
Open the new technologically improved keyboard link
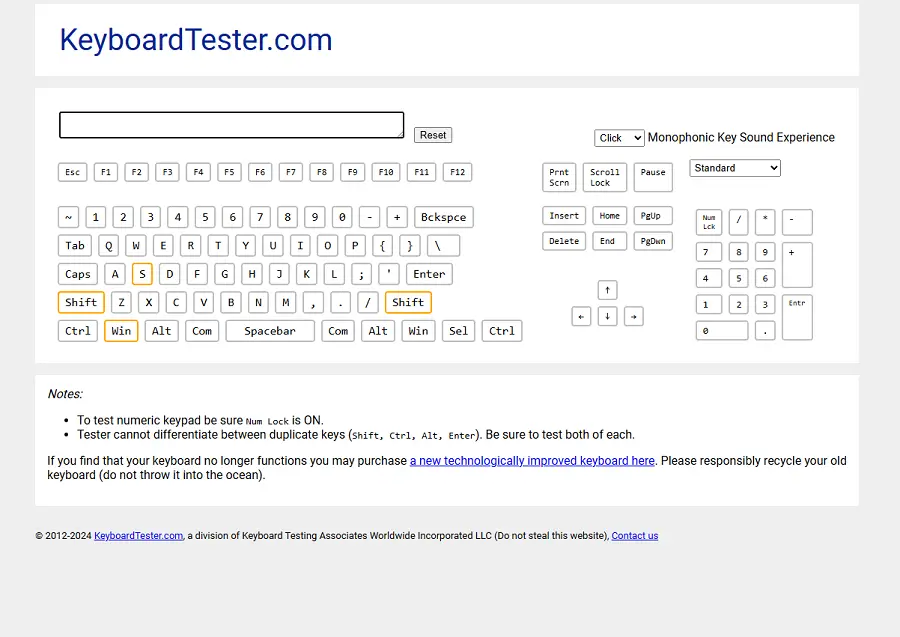[532, 460]
